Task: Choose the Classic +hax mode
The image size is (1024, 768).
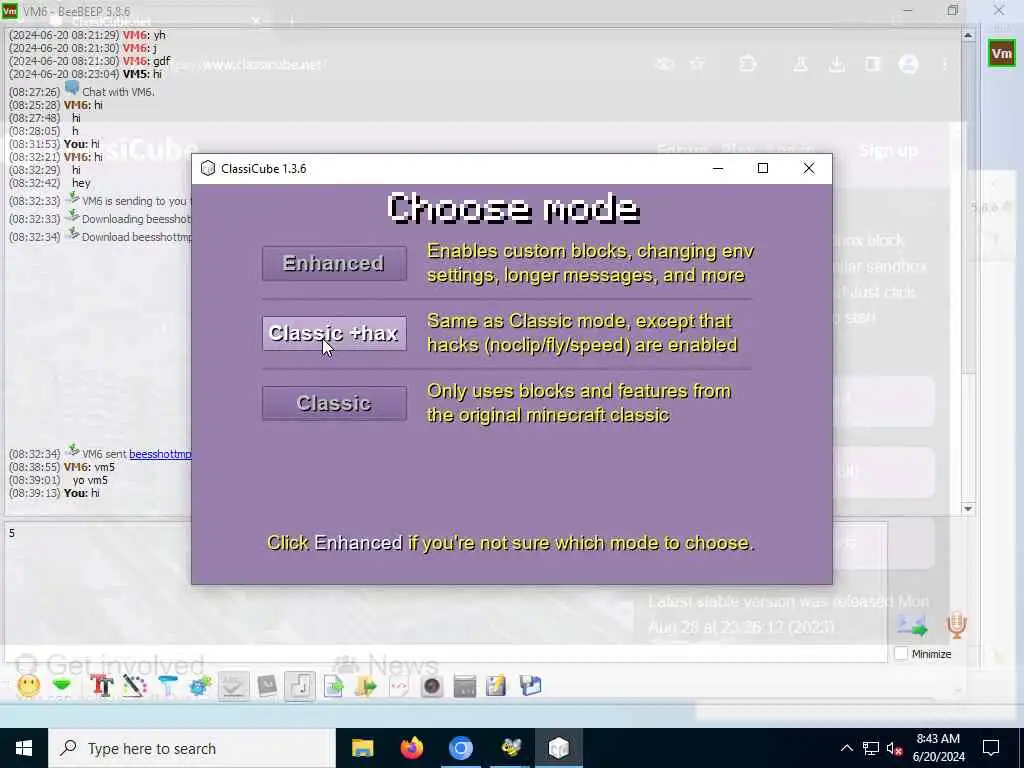Action: [334, 333]
